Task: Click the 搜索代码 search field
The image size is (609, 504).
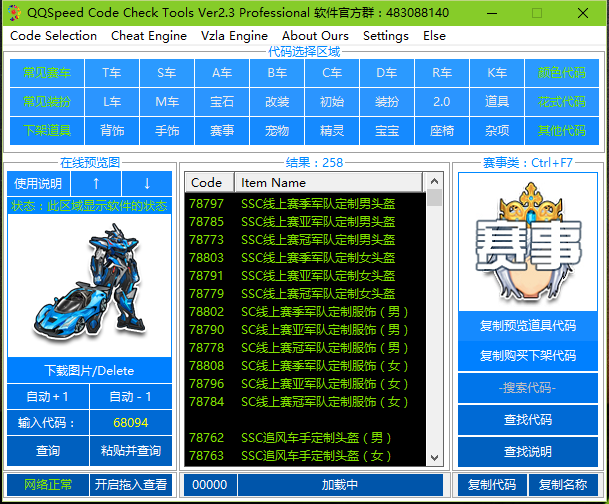Action: point(528,388)
